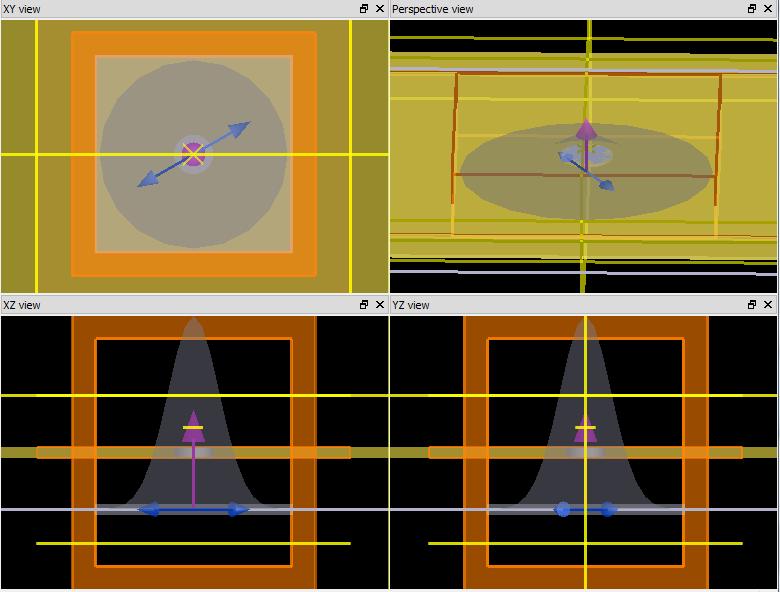
Task: Float the XY view panel
Action: pyautogui.click(x=364, y=9)
